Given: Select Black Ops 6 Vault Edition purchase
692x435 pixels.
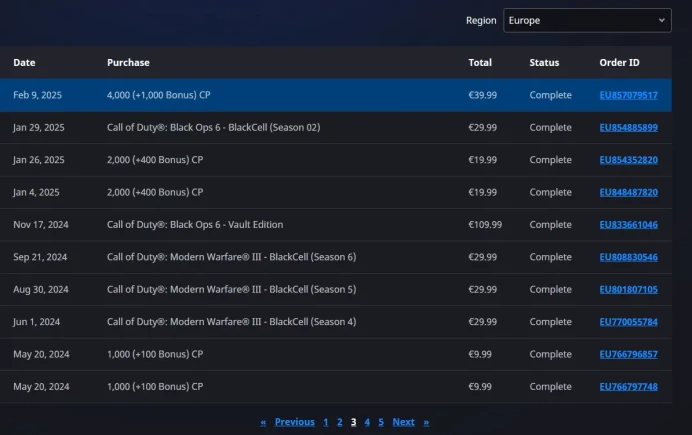Looking at the screenshot, I should coord(195,225).
